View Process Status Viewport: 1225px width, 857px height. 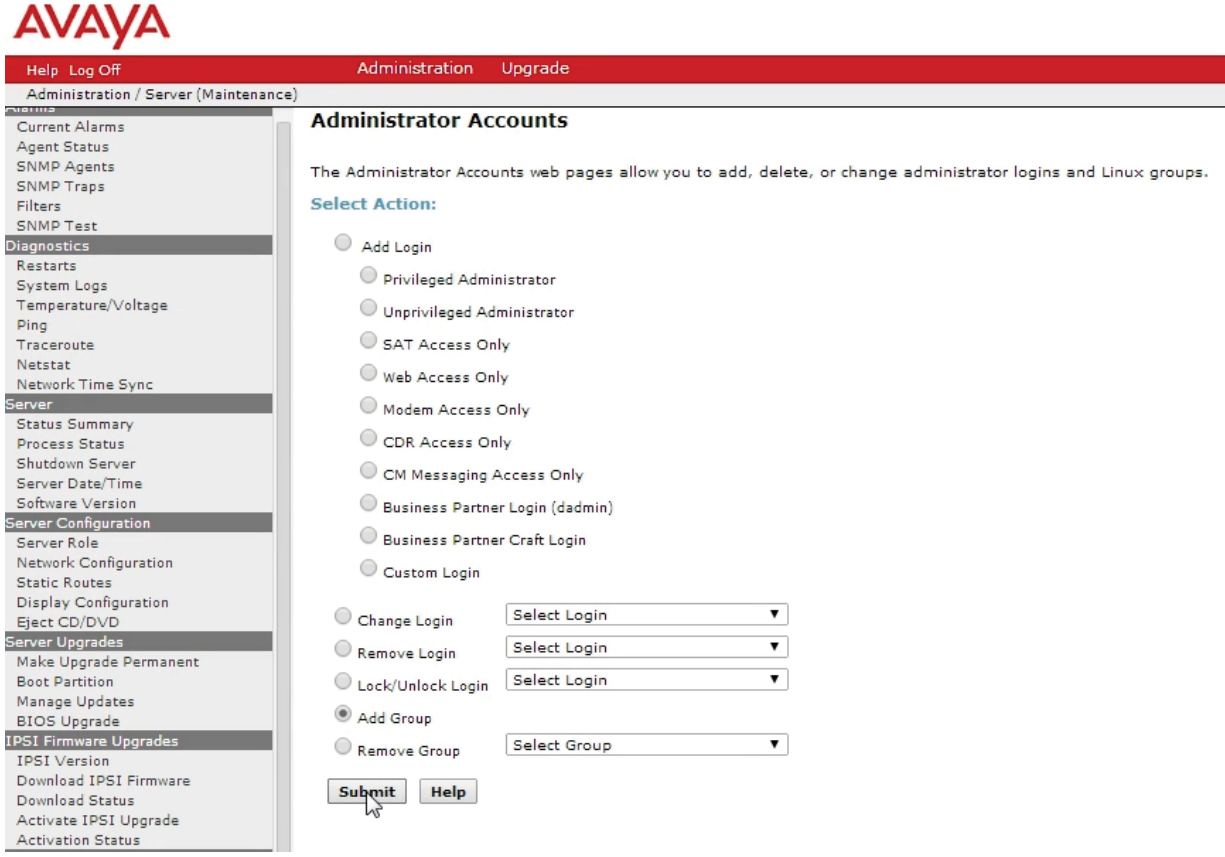71,444
